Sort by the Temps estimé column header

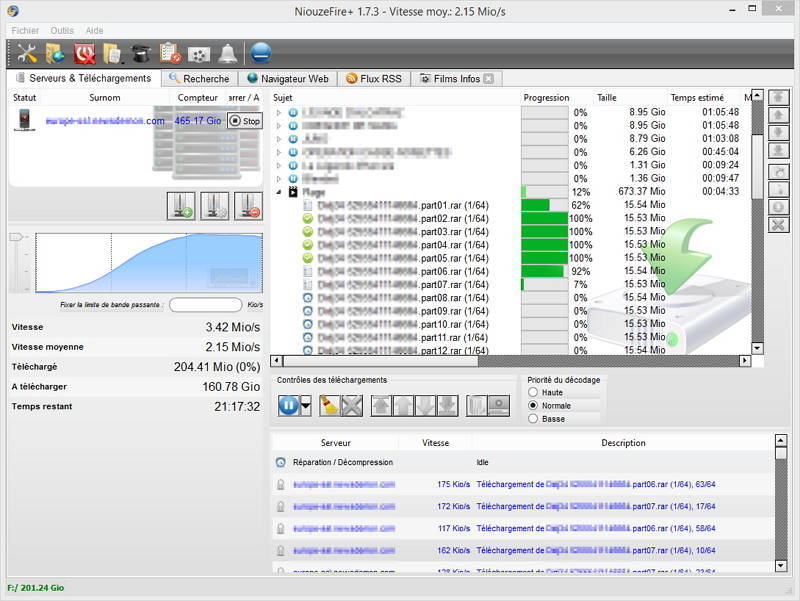[x=697, y=97]
